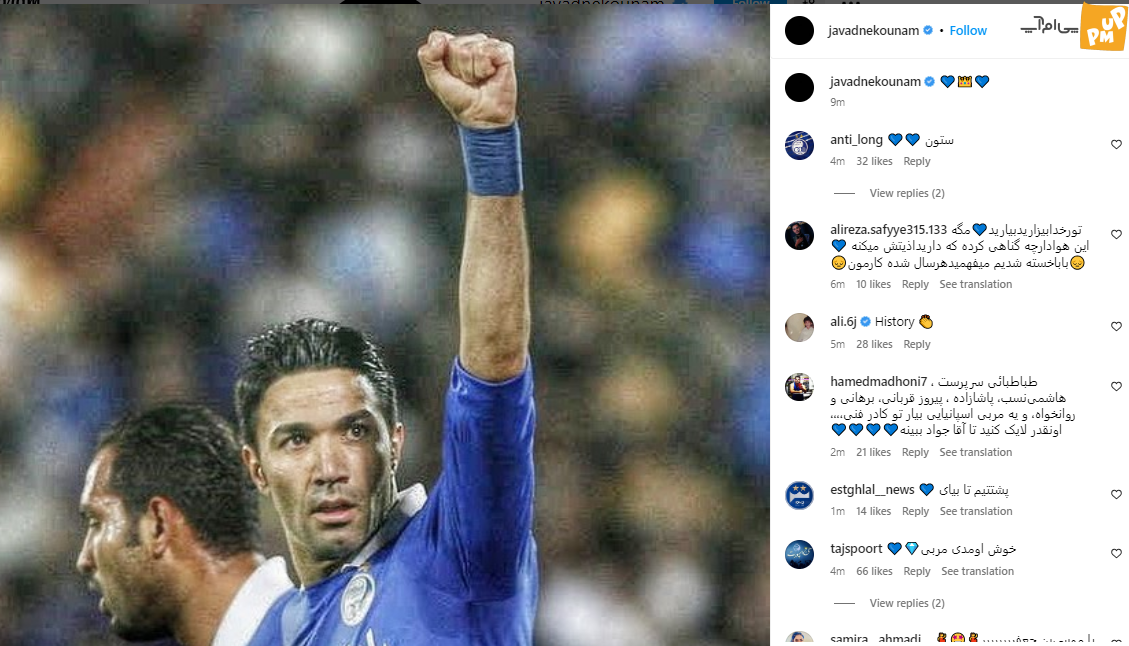See translation of estghlal__news comment
1129x646 pixels.
click(976, 511)
